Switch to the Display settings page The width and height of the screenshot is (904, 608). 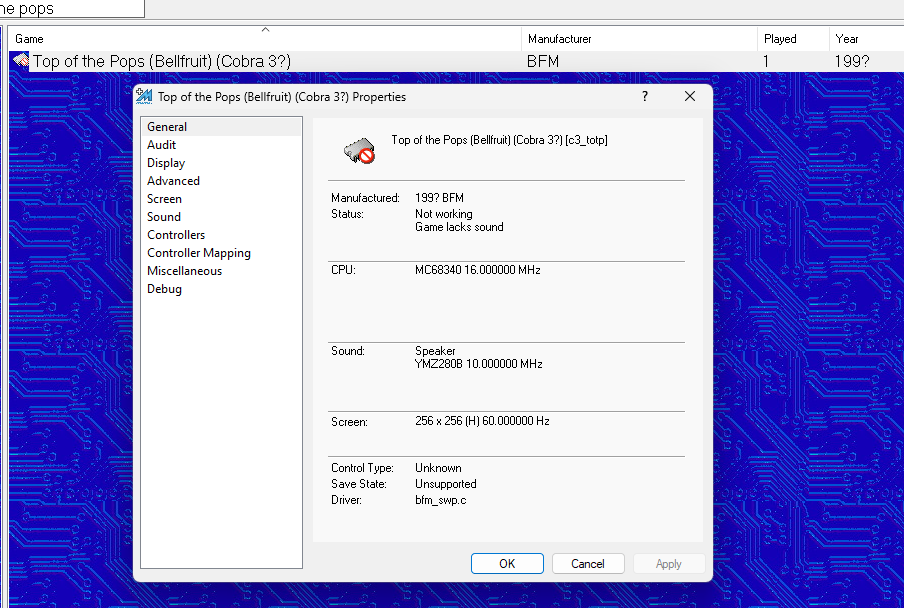[x=166, y=163]
